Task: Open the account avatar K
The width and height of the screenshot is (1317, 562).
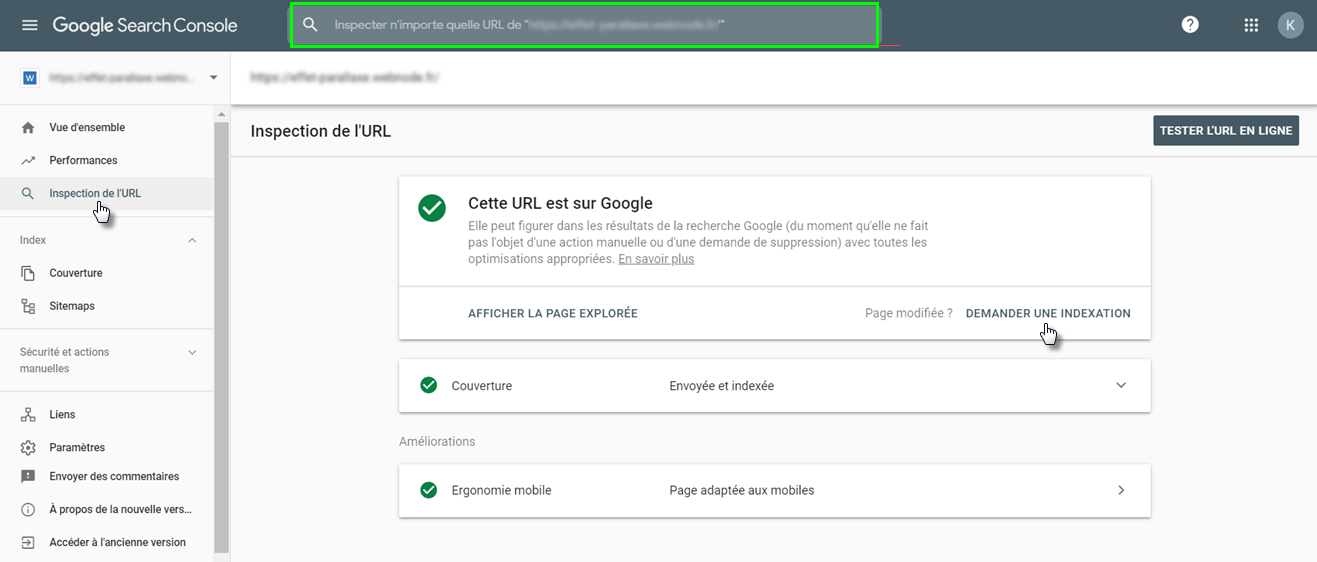Action: click(1290, 25)
